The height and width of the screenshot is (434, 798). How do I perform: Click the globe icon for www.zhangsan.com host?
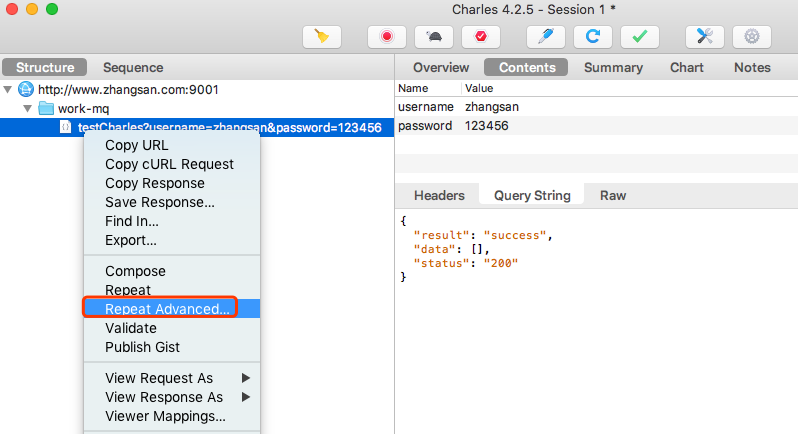click(x=26, y=89)
